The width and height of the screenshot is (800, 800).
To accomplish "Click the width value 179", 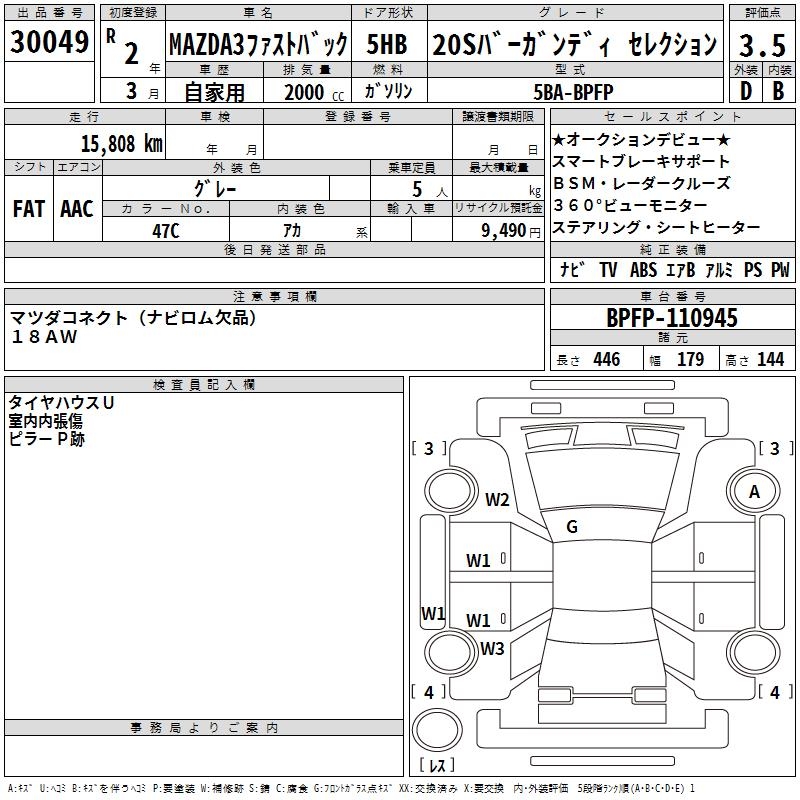I will (x=690, y=360).
